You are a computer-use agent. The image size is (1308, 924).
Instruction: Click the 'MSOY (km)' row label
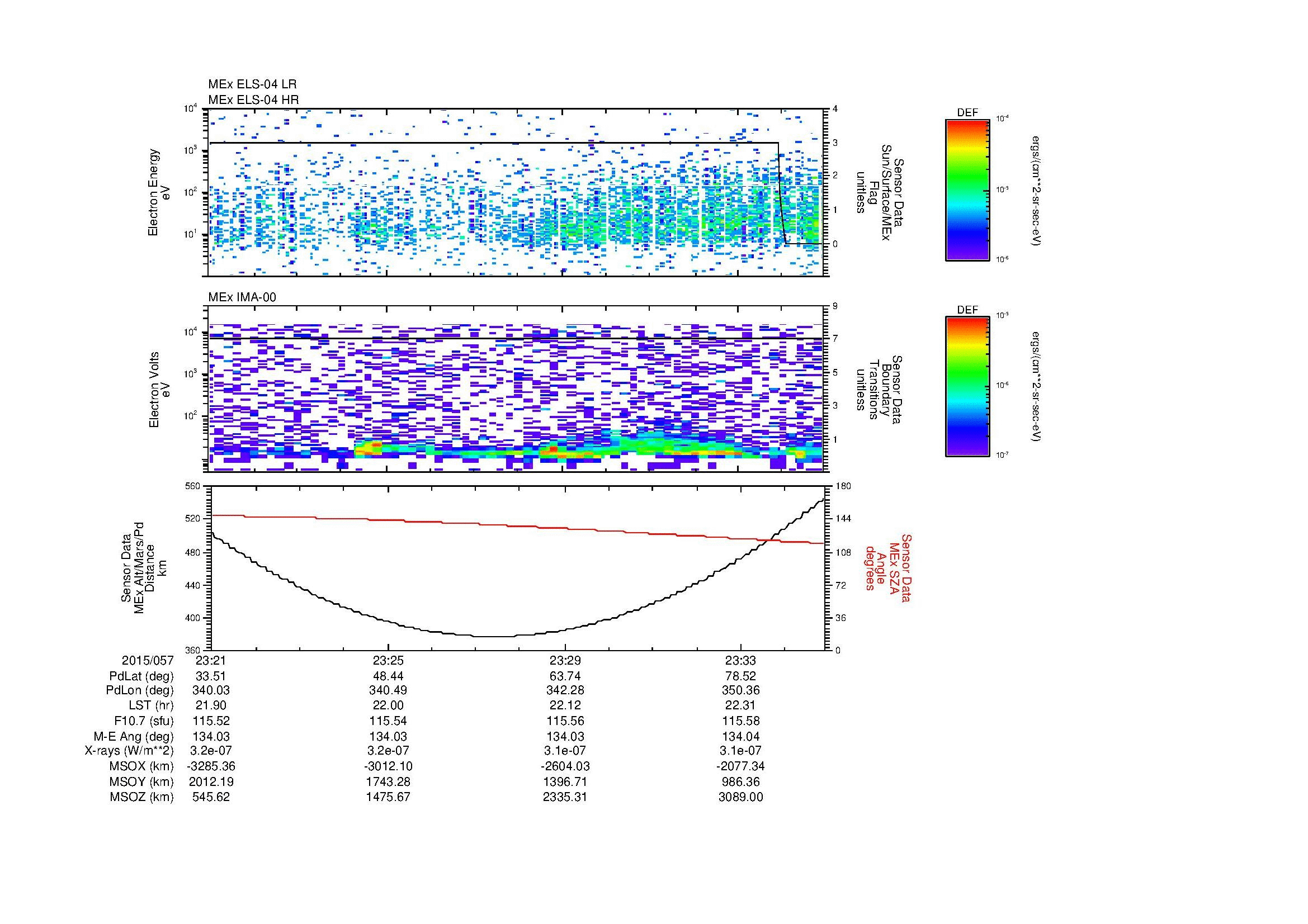point(141,781)
